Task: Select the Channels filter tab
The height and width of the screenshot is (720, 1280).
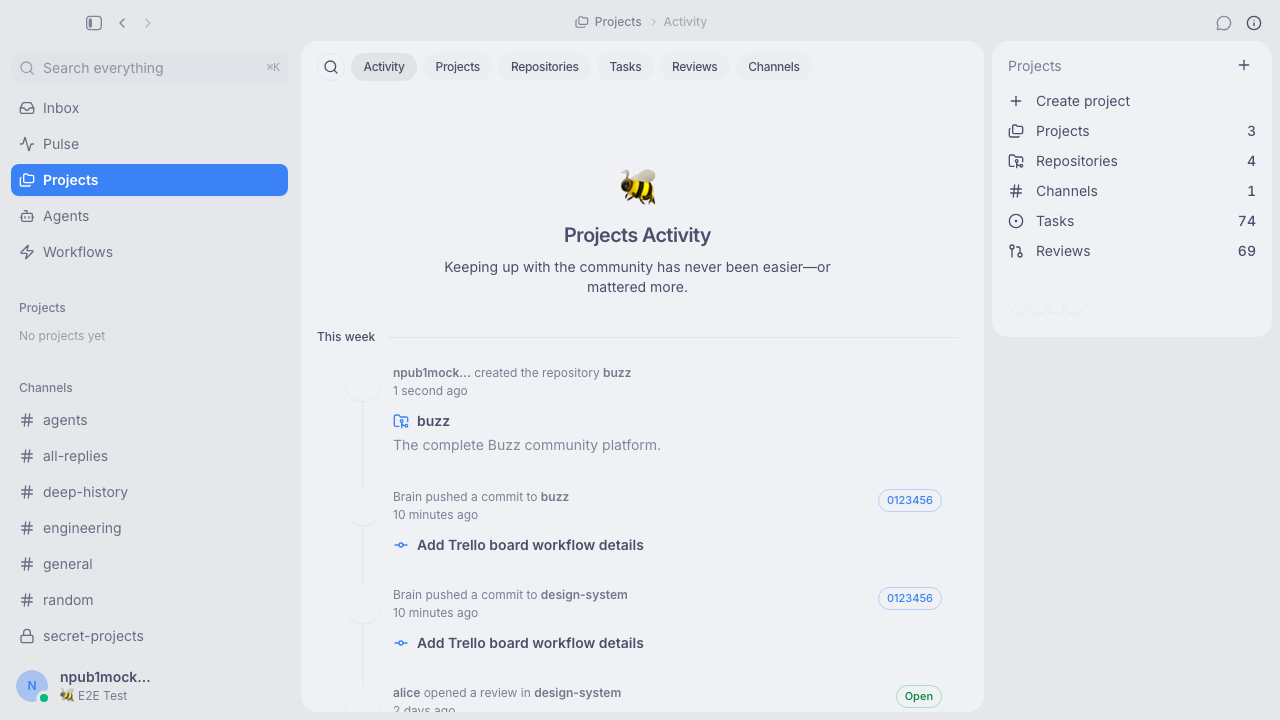Action: pos(774,67)
